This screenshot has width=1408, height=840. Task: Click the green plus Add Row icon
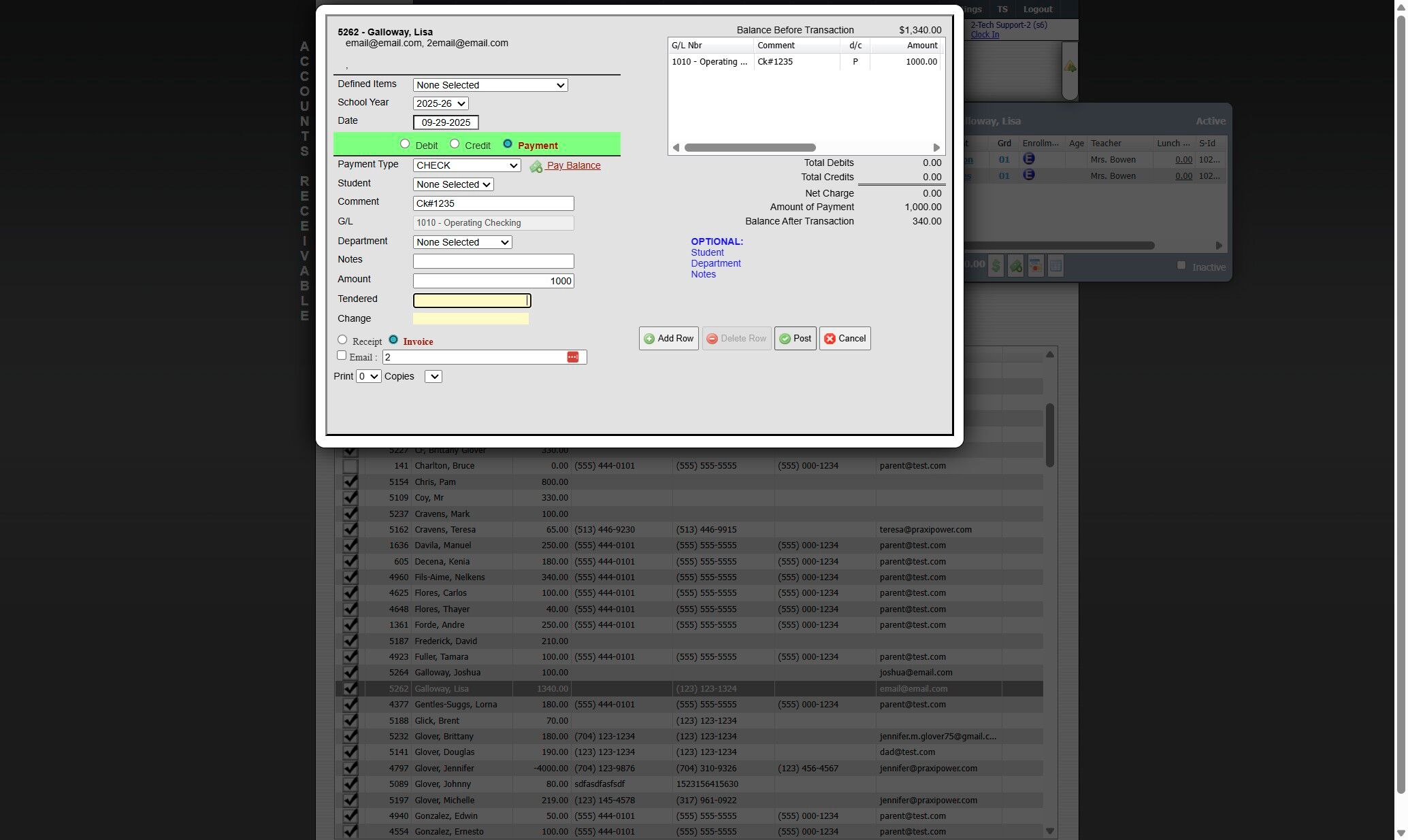click(x=649, y=339)
